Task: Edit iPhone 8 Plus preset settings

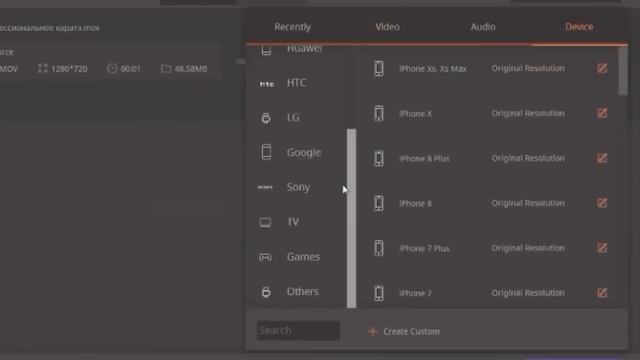Action: coord(602,158)
